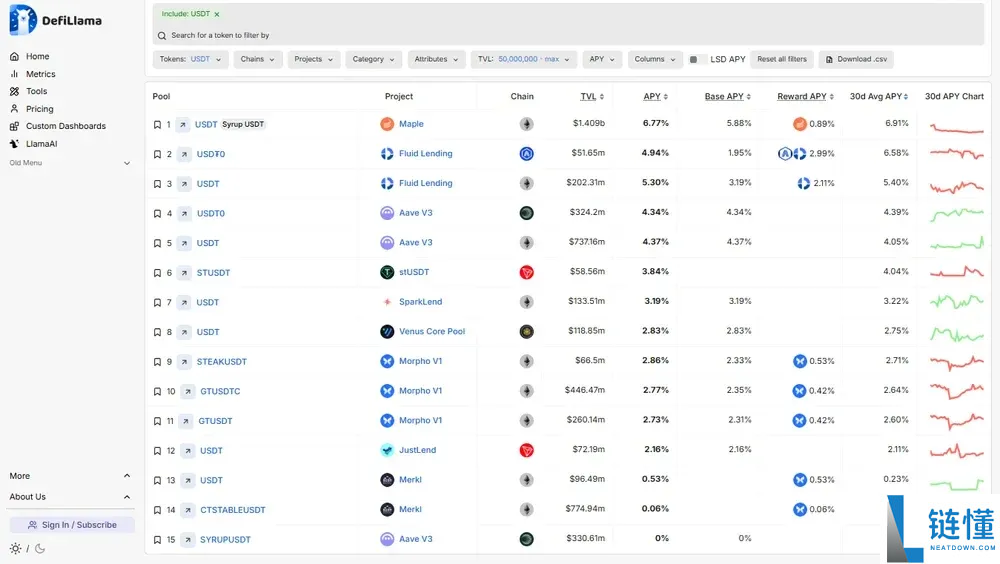Sort table by 30d Avg APY
The width and height of the screenshot is (1000, 564).
[x=879, y=96]
